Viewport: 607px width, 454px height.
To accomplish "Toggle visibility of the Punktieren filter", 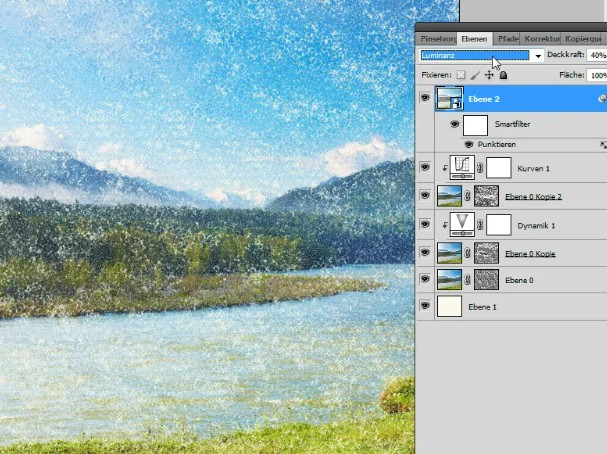I will tap(469, 144).
